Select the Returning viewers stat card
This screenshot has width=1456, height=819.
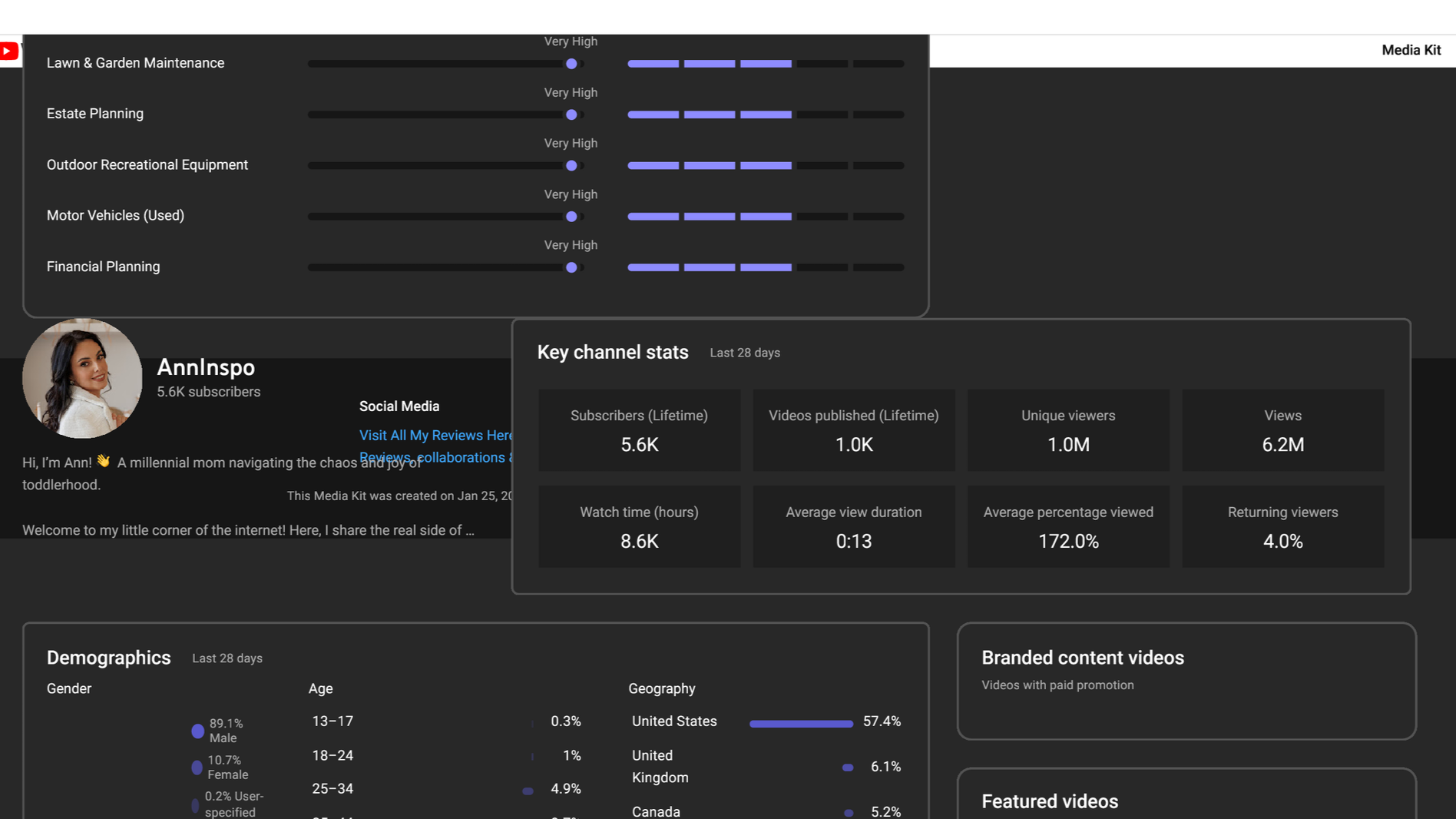1283,526
